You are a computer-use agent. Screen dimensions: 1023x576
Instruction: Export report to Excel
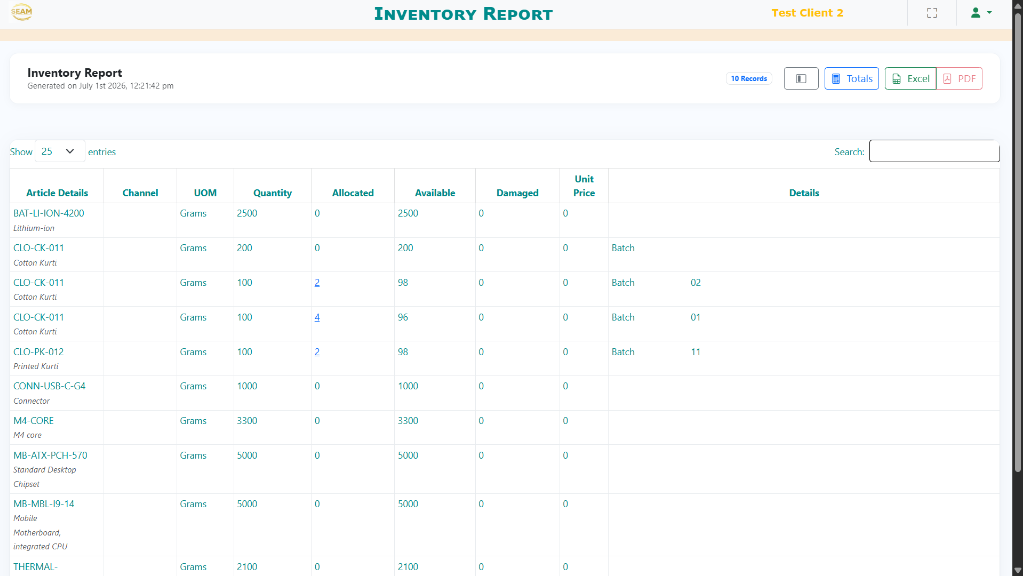point(910,78)
